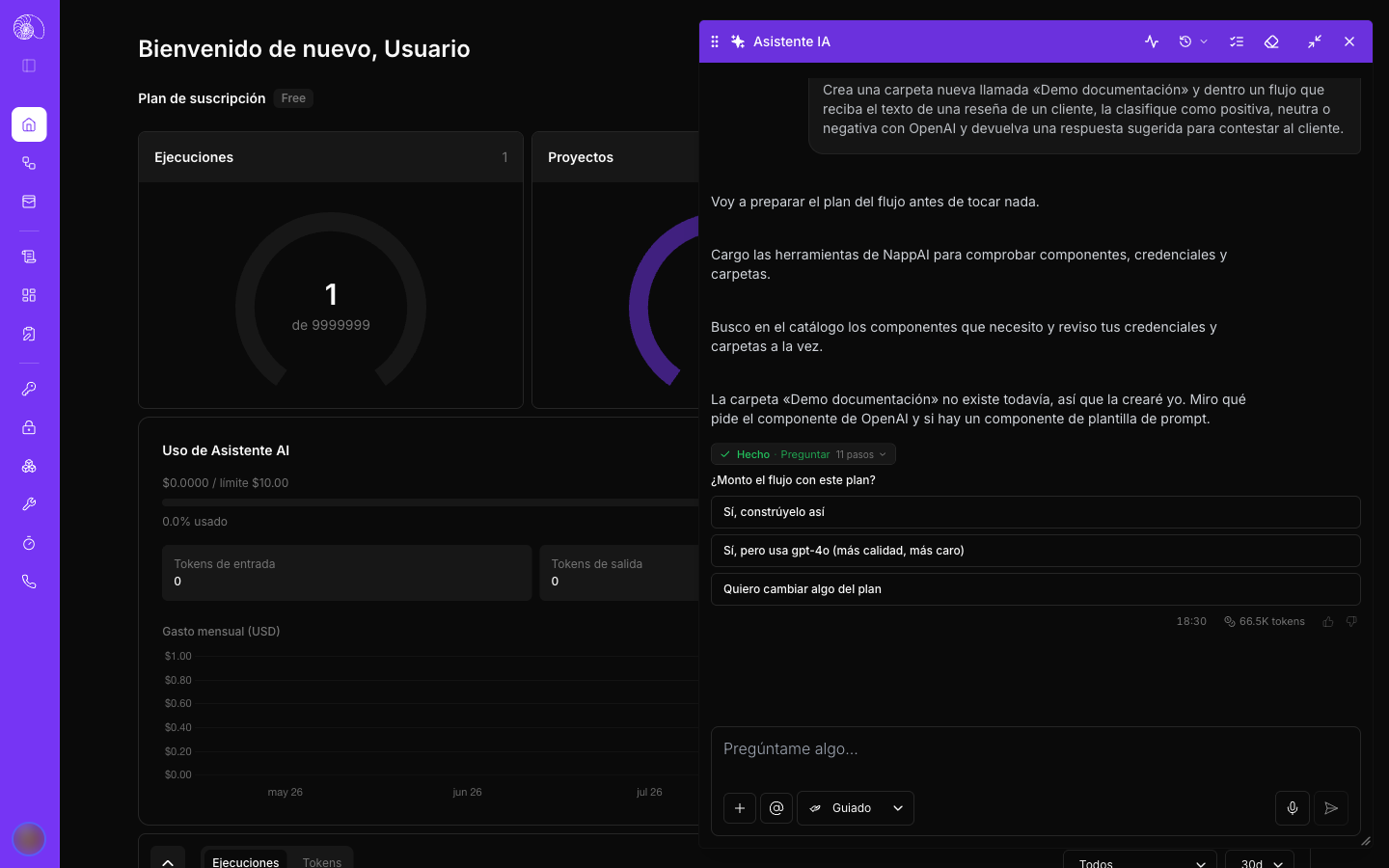Open the clipboard pen icon in sidebar

tap(29, 334)
